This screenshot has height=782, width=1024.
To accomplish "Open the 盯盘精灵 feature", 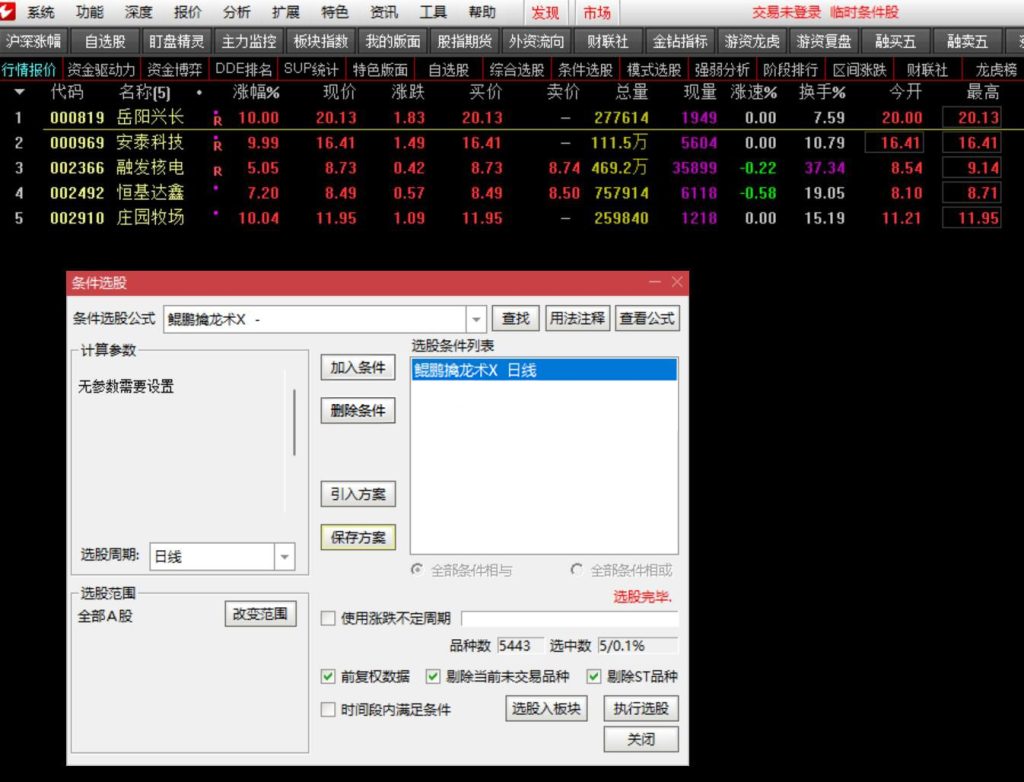I will pos(175,42).
